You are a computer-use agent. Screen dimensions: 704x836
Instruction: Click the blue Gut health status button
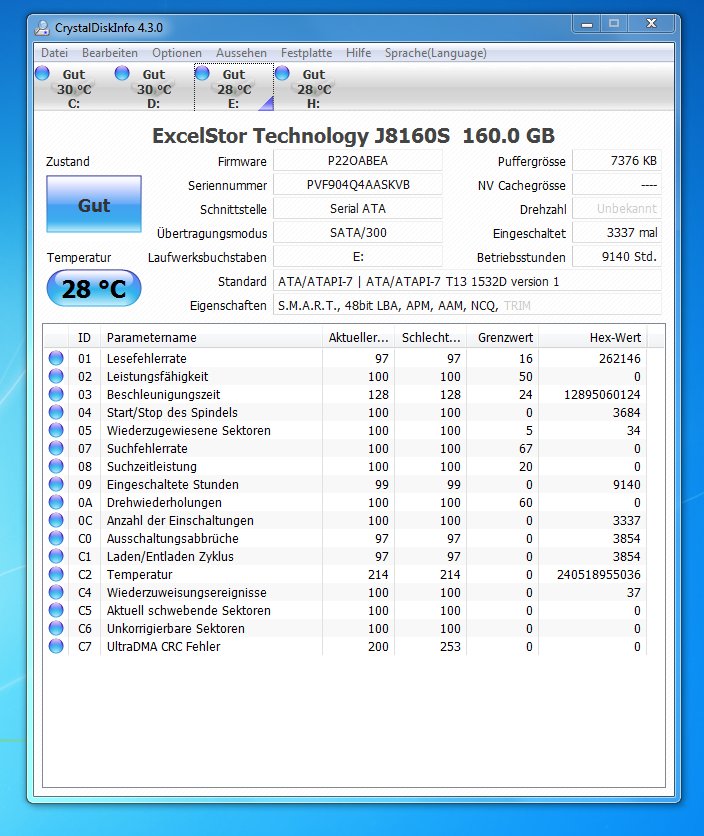[x=94, y=204]
